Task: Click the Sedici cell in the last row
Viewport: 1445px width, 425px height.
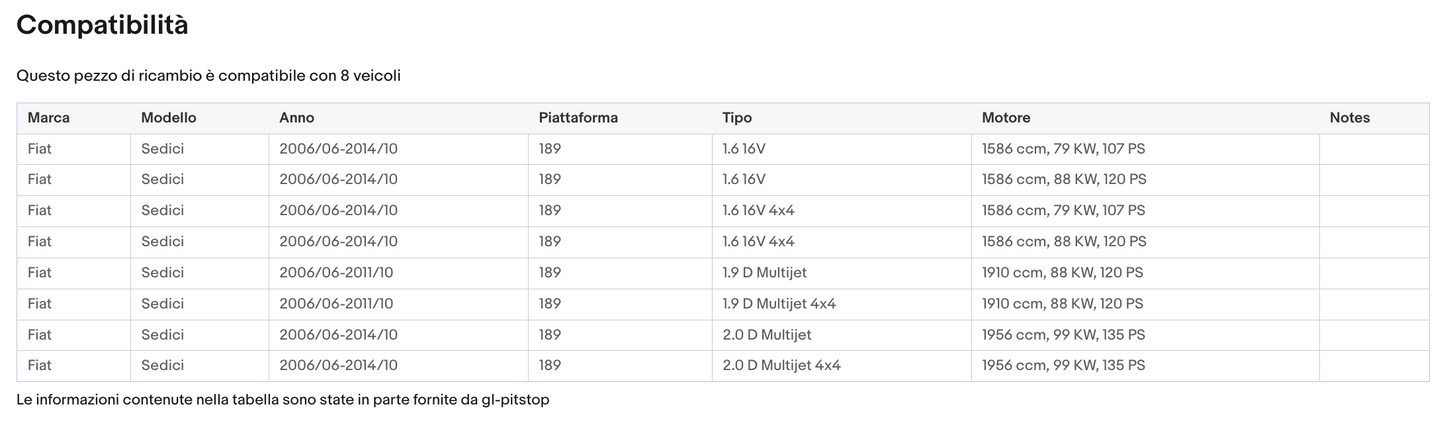Action: (163, 366)
